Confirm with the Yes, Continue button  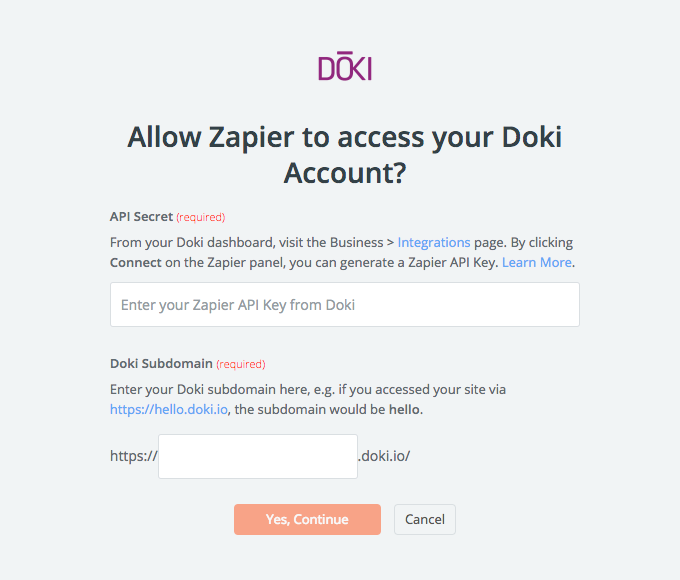pos(307,519)
